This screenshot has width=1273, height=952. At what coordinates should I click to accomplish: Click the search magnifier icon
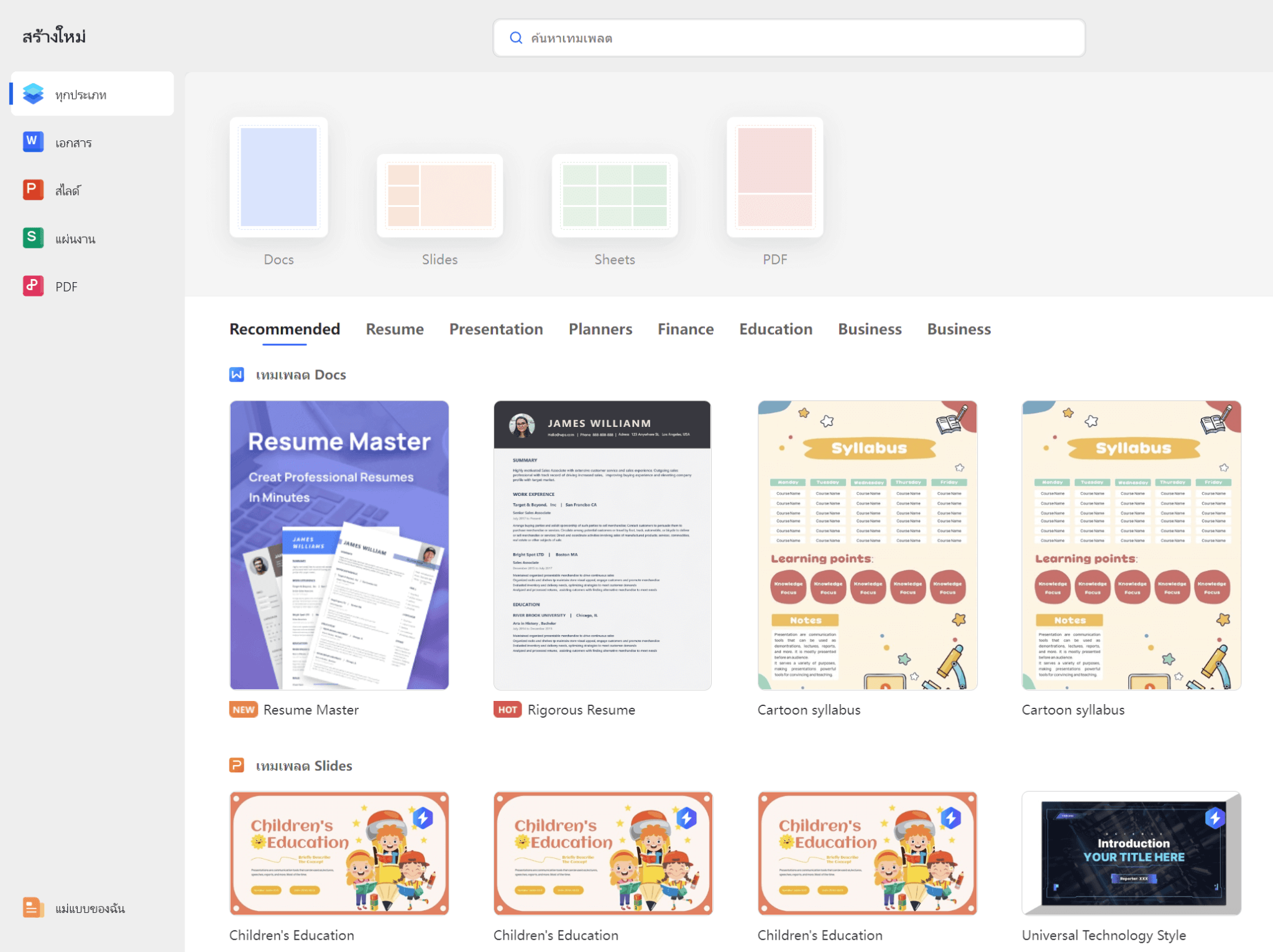(x=516, y=38)
